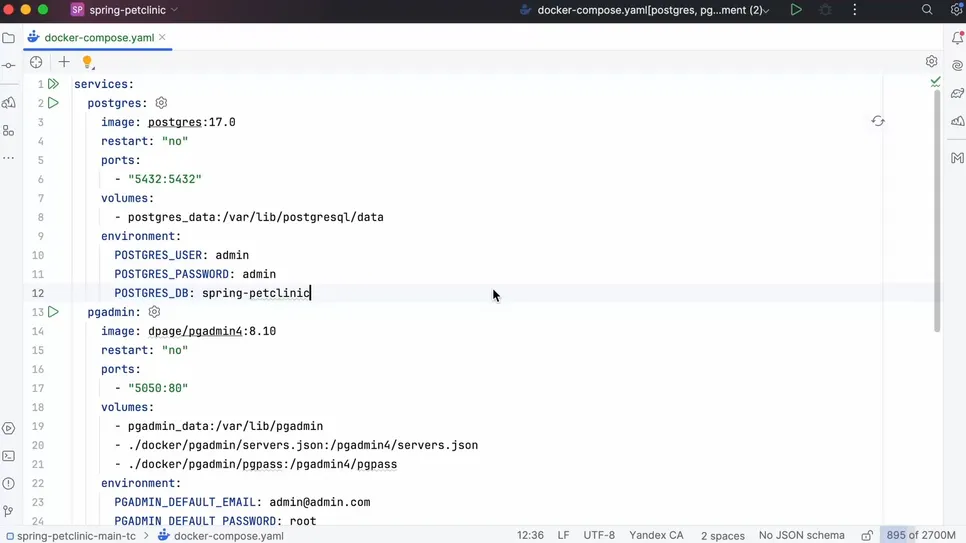Click POSTGRES_DB key on line 12
Viewport: 966px width, 543px height.
tap(151, 293)
